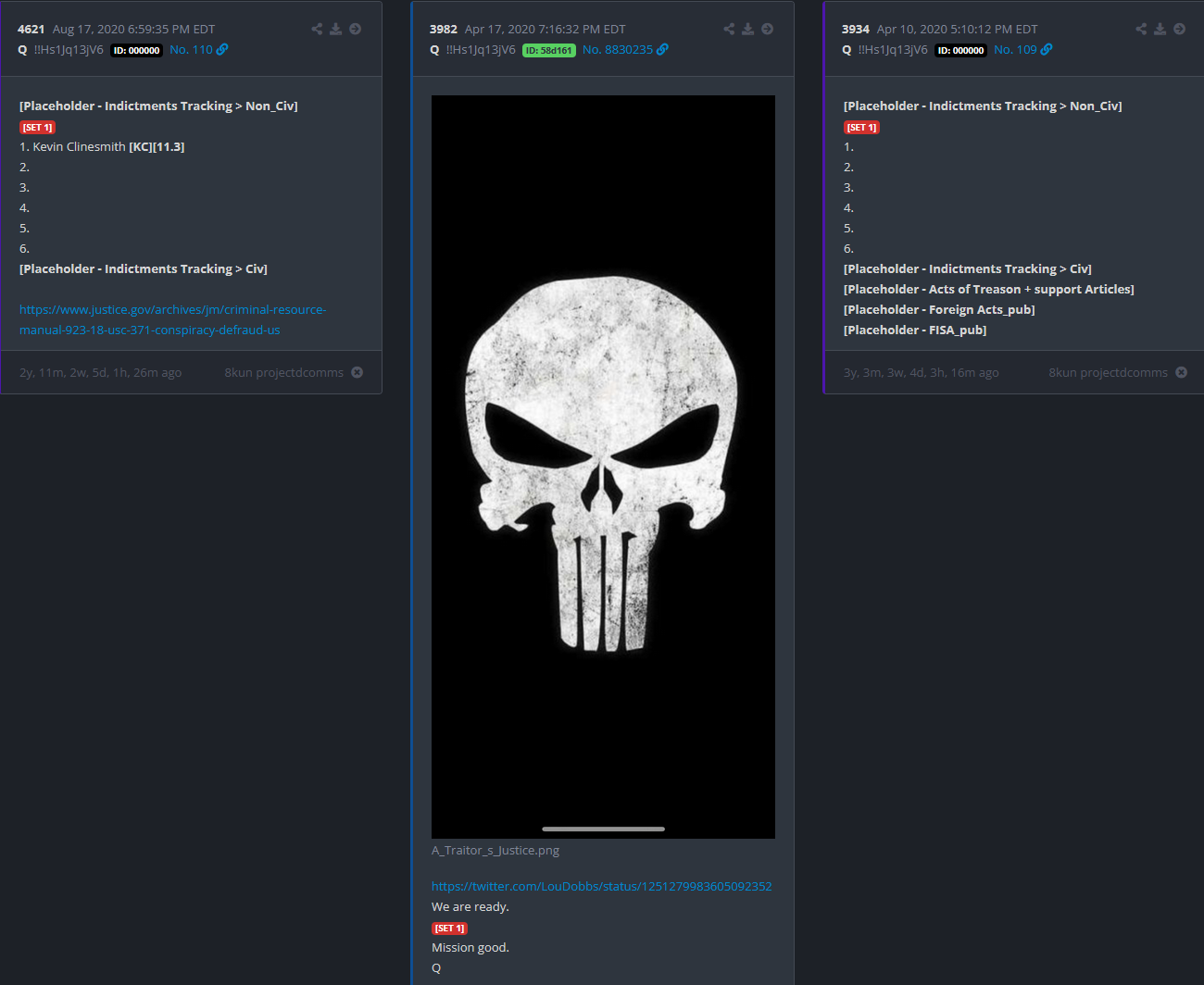Screen dimensions: 1204x985
Task: Open post 3934 with arrow icon
Action: (1180, 29)
